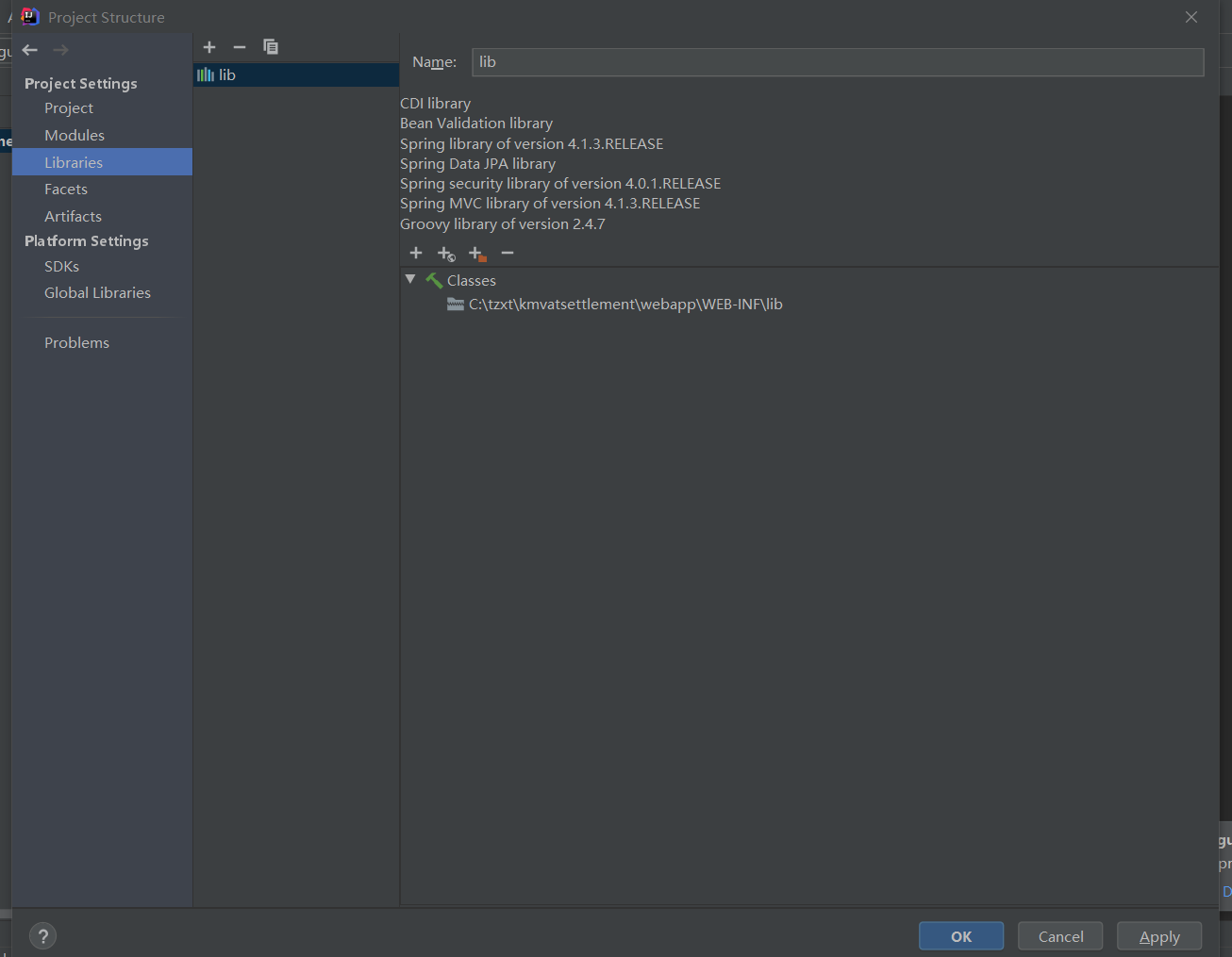Open the Problems section
The image size is (1232, 957).
tap(76, 343)
